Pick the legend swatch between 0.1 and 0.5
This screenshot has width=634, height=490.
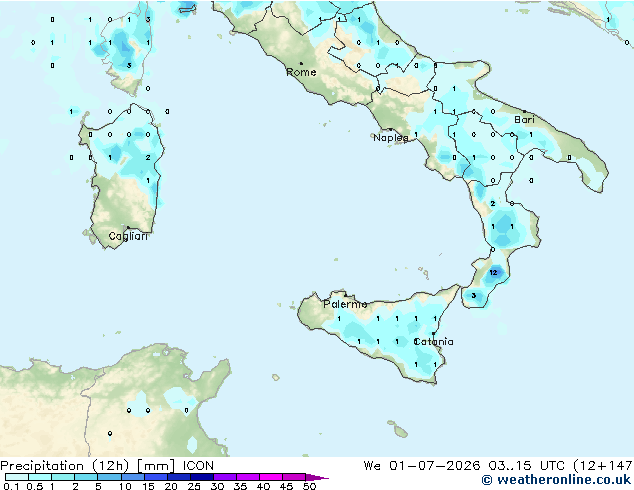tap(17, 477)
